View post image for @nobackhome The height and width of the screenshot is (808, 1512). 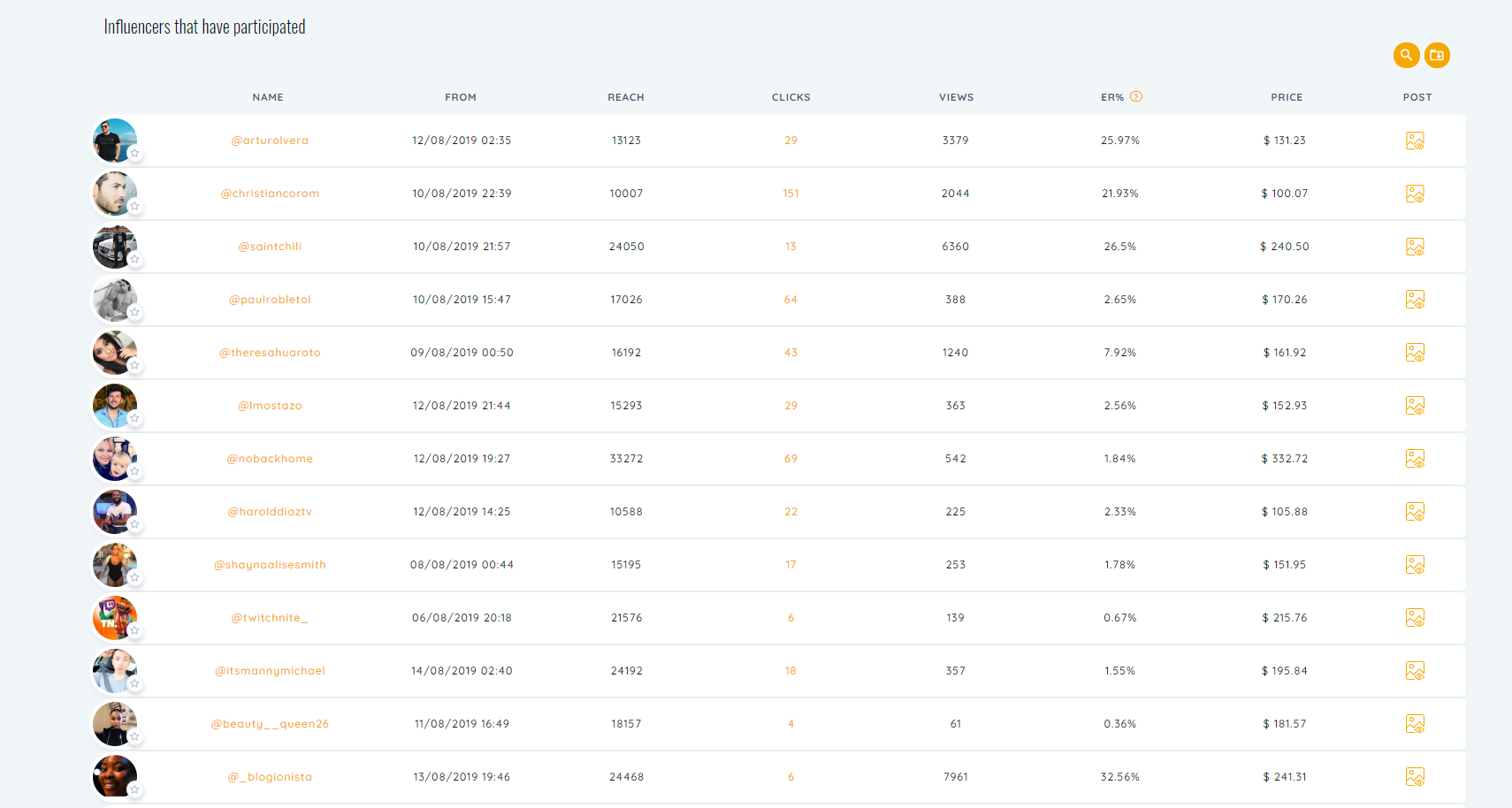(1415, 459)
